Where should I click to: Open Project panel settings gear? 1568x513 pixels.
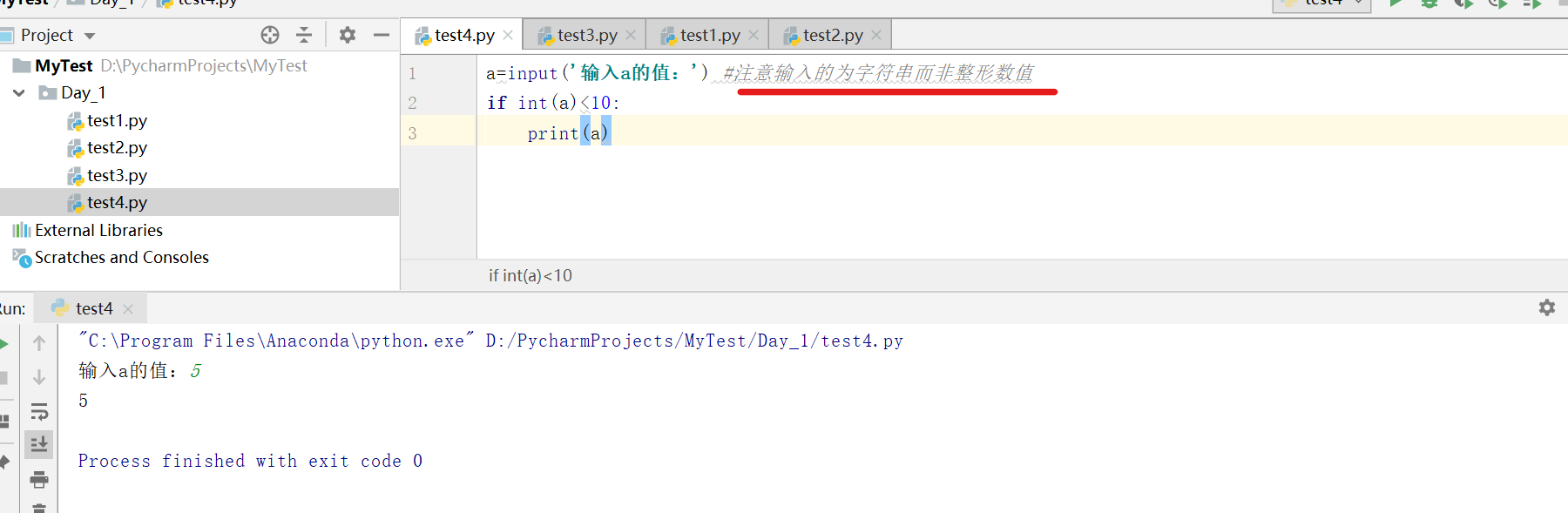click(x=348, y=35)
